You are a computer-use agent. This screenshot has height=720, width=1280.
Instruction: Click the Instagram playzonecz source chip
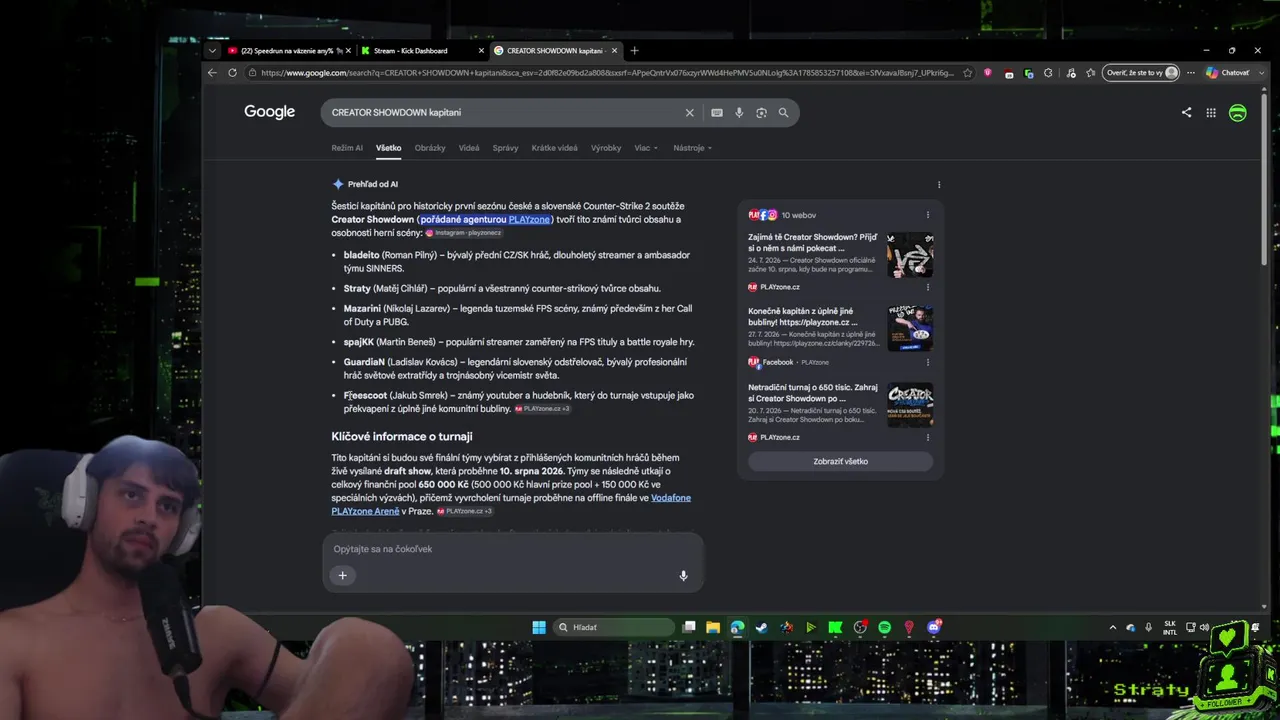(x=463, y=233)
